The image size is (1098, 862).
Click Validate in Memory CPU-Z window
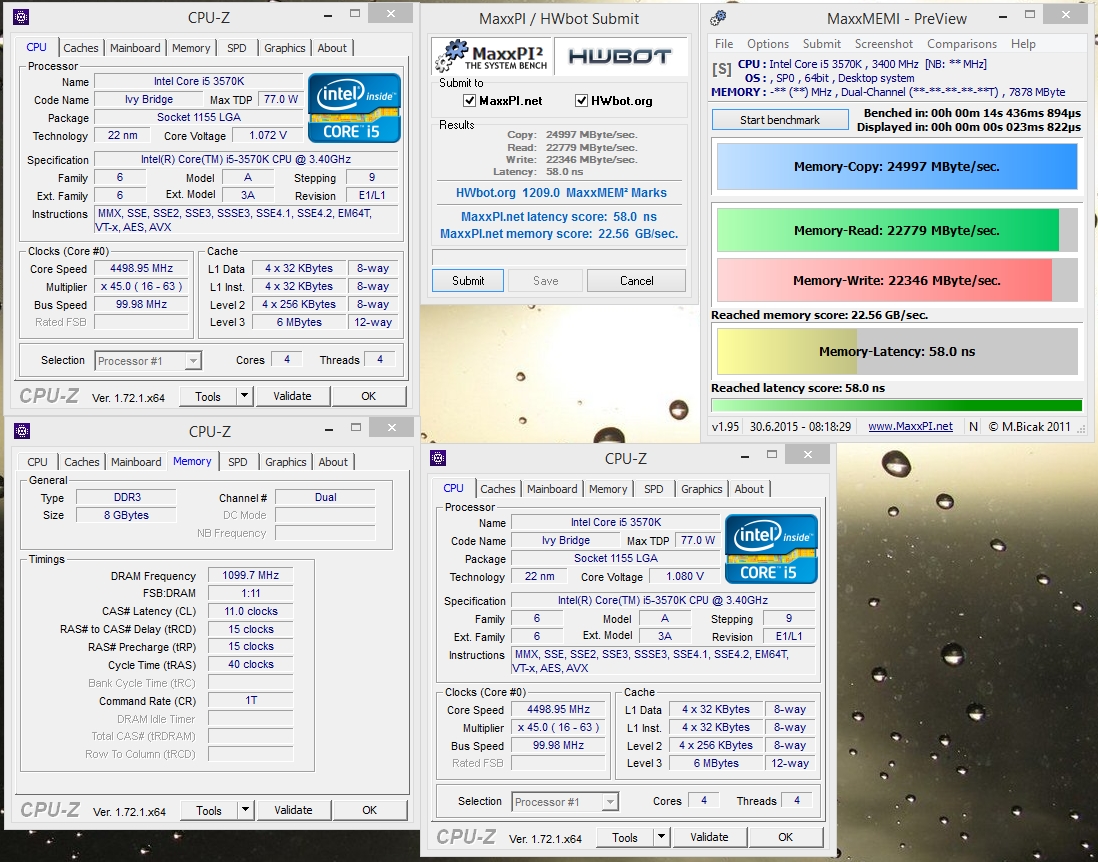[293, 810]
